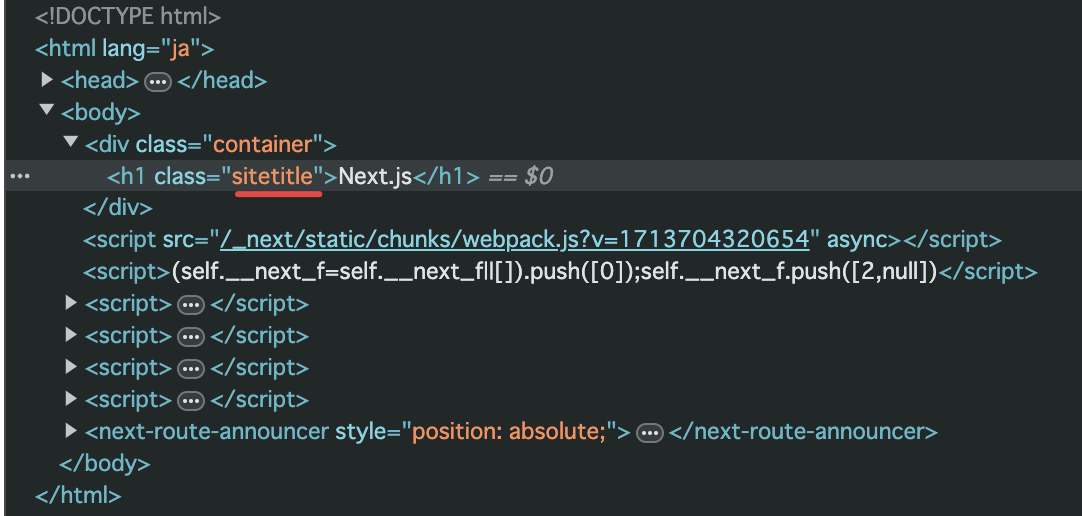Collapse the body element triangle
Viewport: 1082px width, 516px height.
[x=47, y=109]
